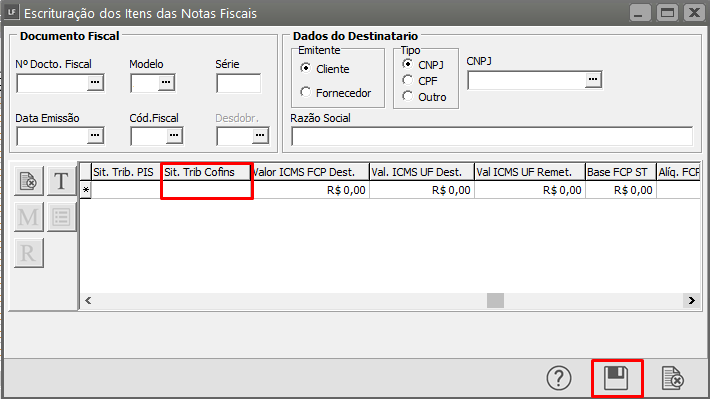
Task: Select the CPF type option
Action: (x=408, y=80)
